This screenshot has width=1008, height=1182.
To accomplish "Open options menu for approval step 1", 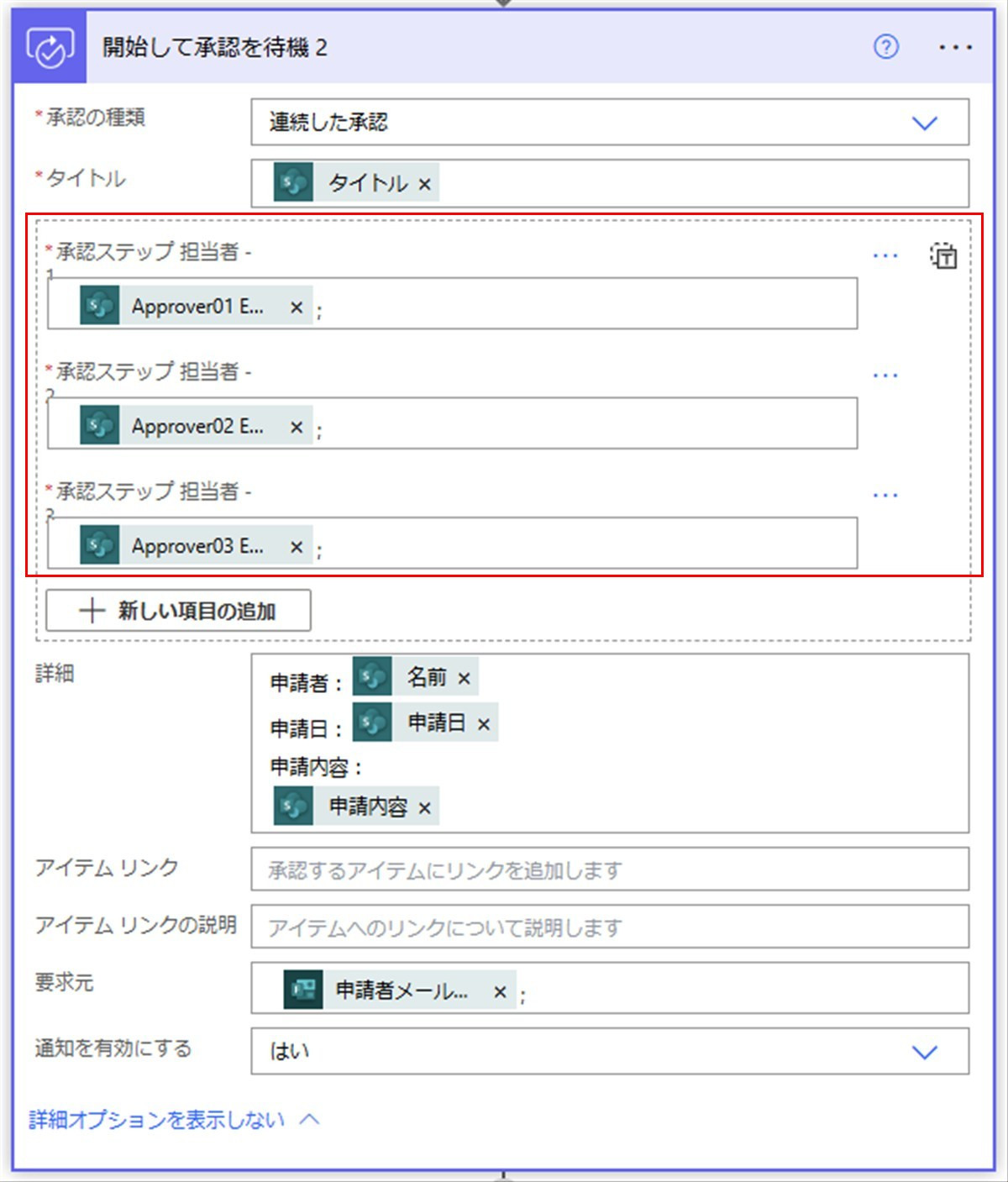I will pos(885,255).
